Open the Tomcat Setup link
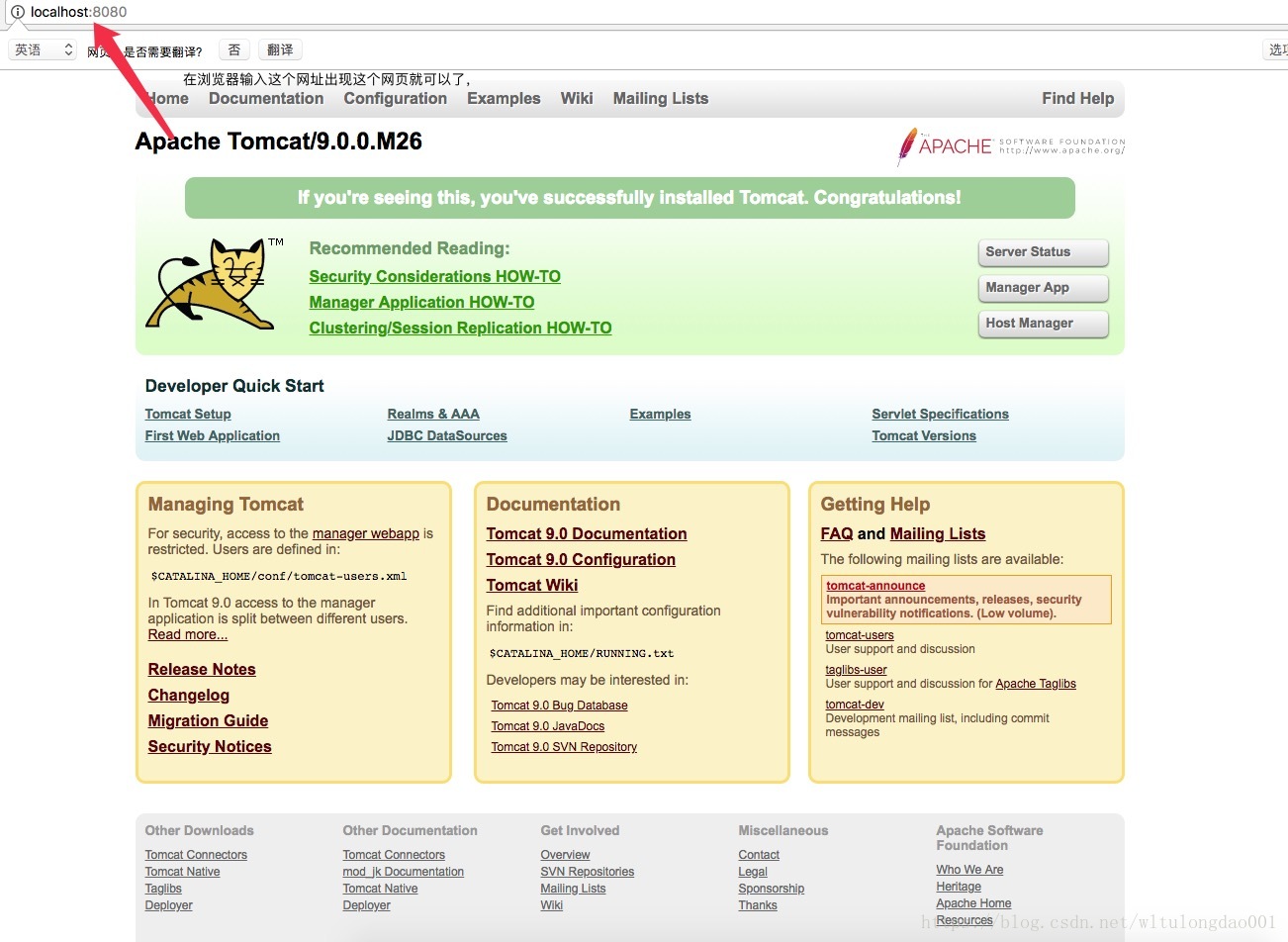The width and height of the screenshot is (1288, 942). click(x=188, y=414)
